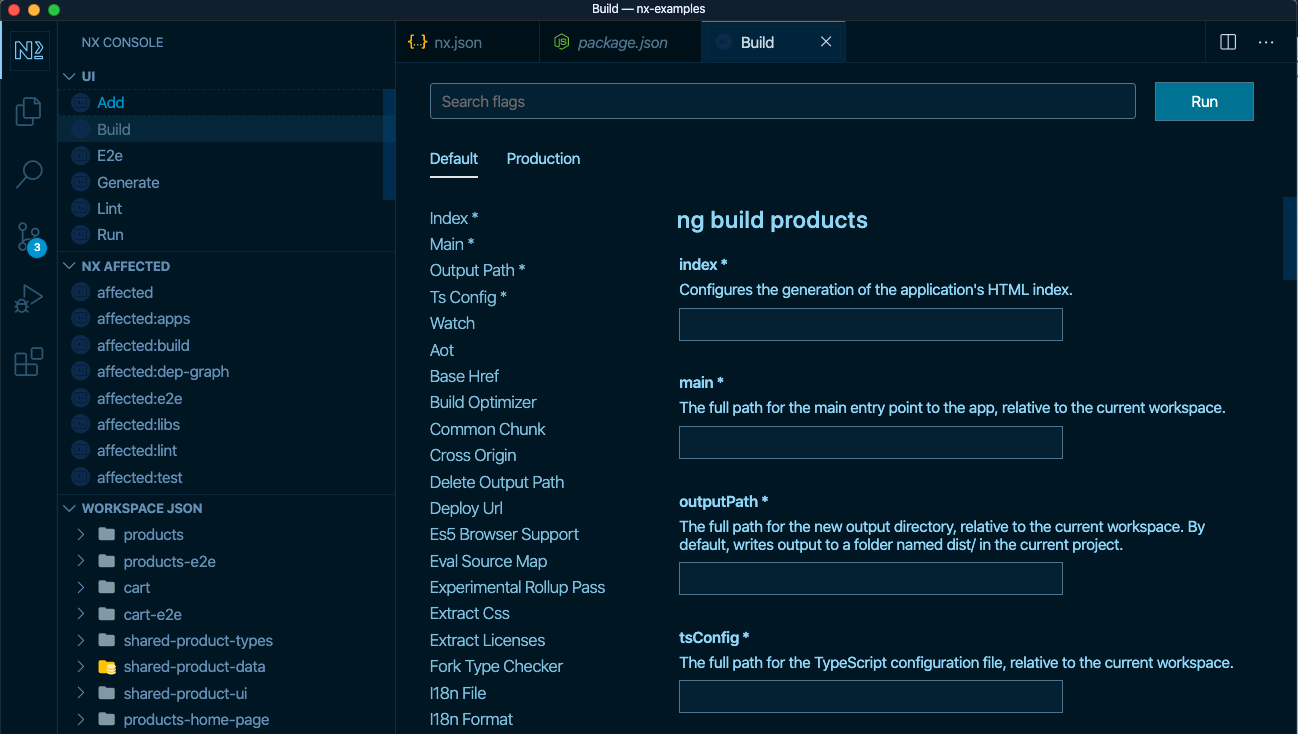This screenshot has width=1298, height=734.
Task: Click the JSON icon on the nx.json tab
Action: pos(418,41)
